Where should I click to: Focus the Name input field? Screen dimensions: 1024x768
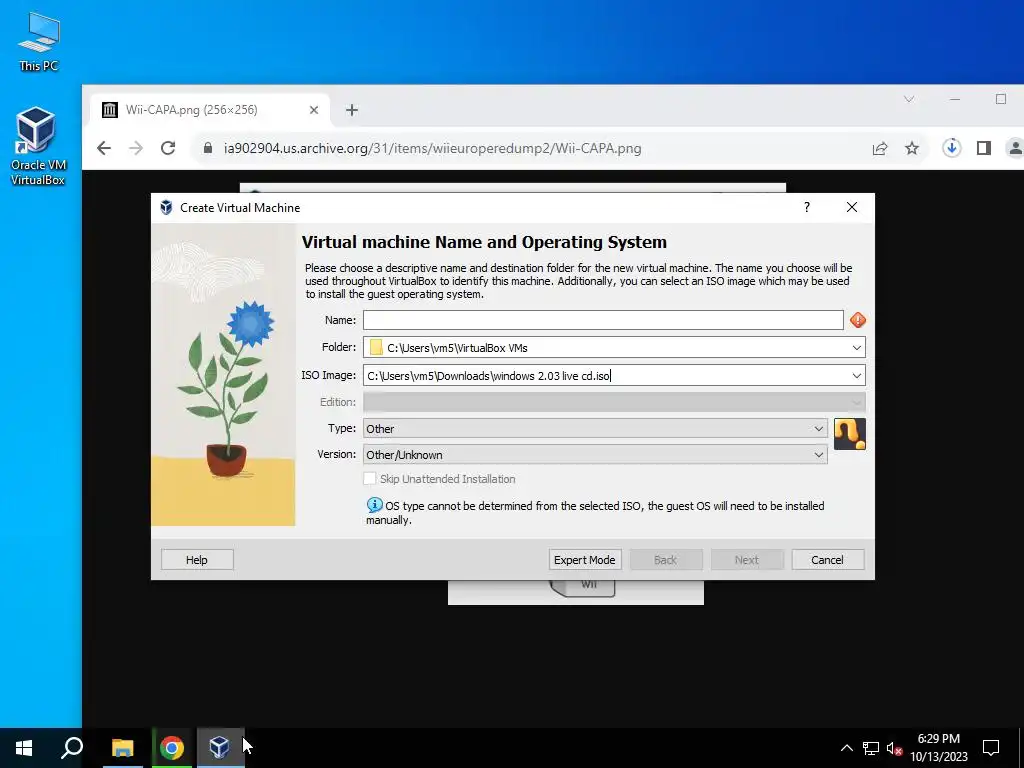pyautogui.click(x=603, y=320)
